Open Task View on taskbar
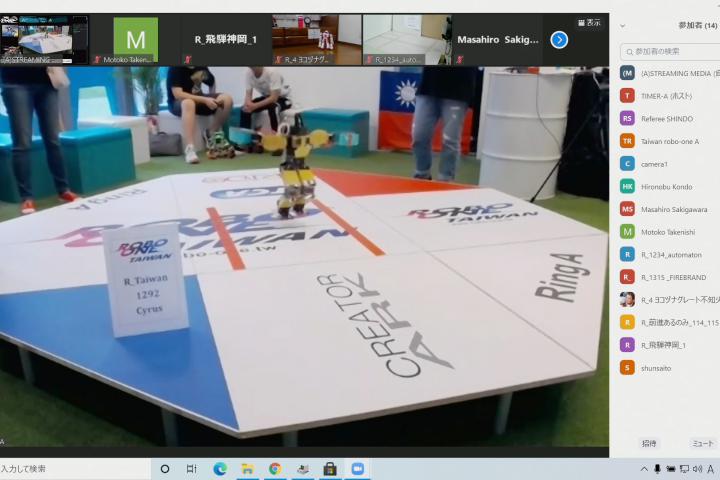The width and height of the screenshot is (720, 480). click(x=191, y=469)
